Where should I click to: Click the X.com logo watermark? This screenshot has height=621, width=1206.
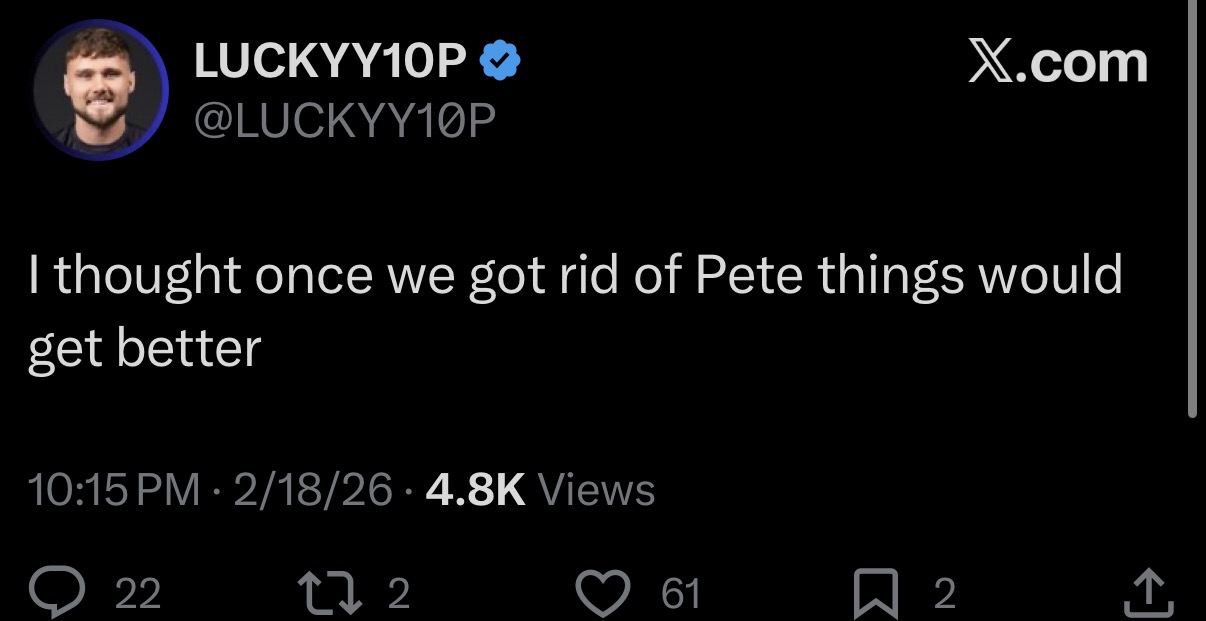click(x=1058, y=62)
